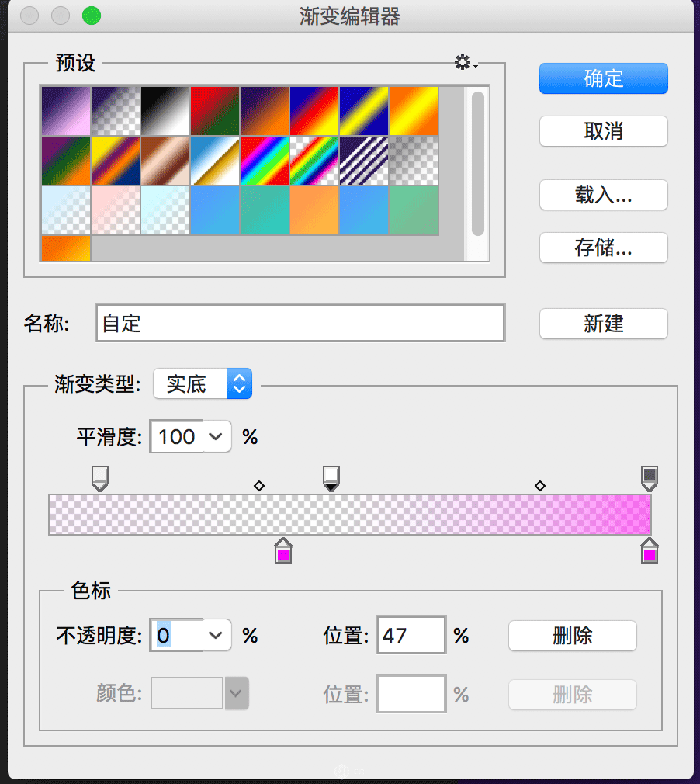Click the empty 位置 field in the color row
Viewport: 700px width, 784px height.
click(x=411, y=694)
